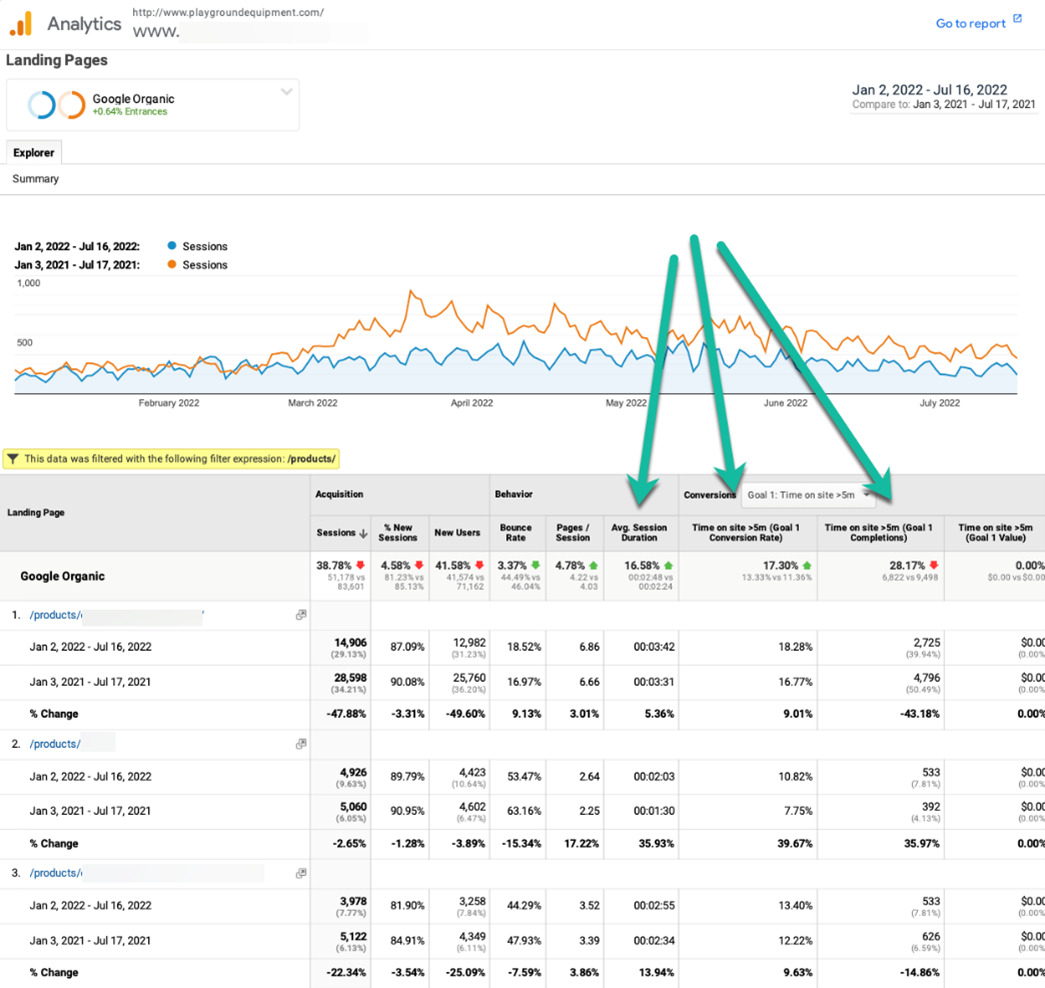Switch to the Summary view
Screen dimensions: 1045x988
pos(36,179)
